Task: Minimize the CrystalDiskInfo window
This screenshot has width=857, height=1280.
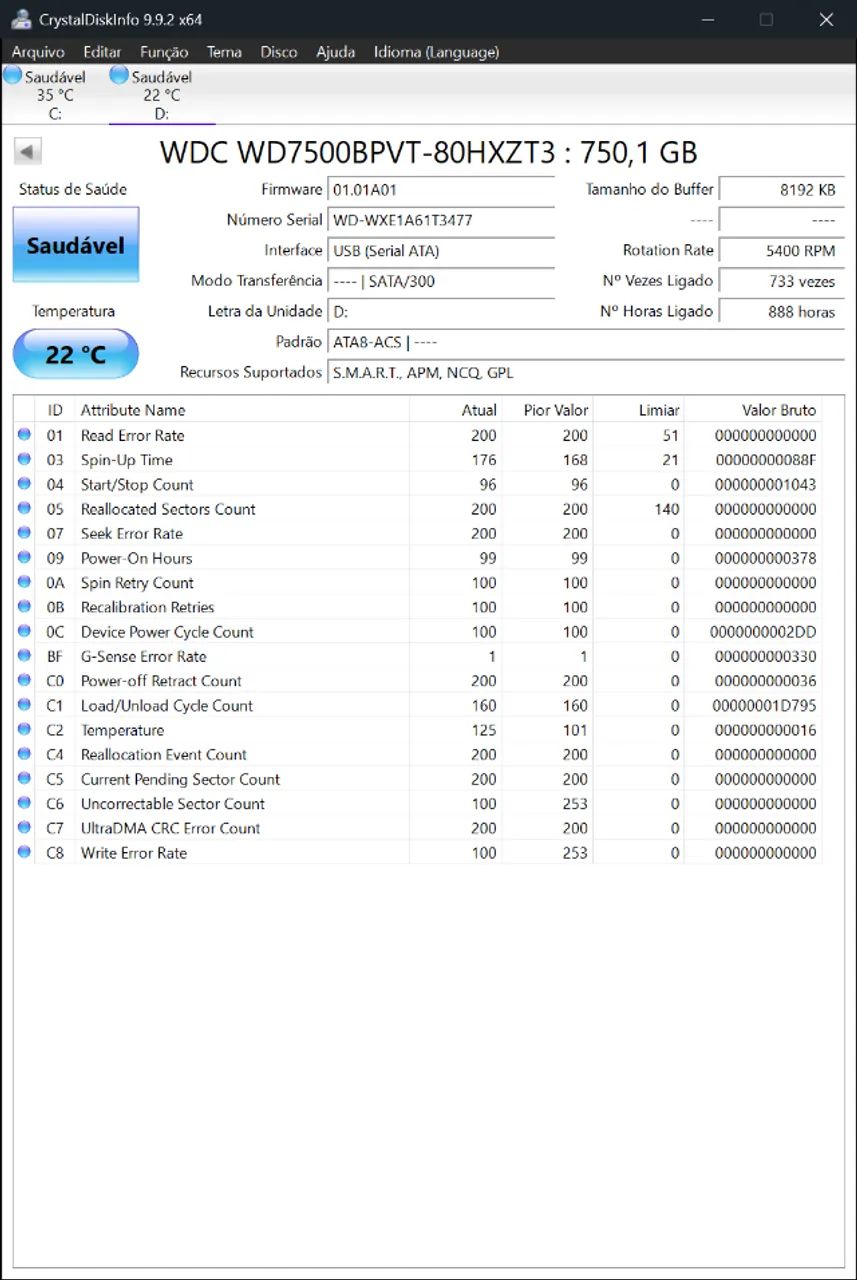Action: click(x=708, y=19)
